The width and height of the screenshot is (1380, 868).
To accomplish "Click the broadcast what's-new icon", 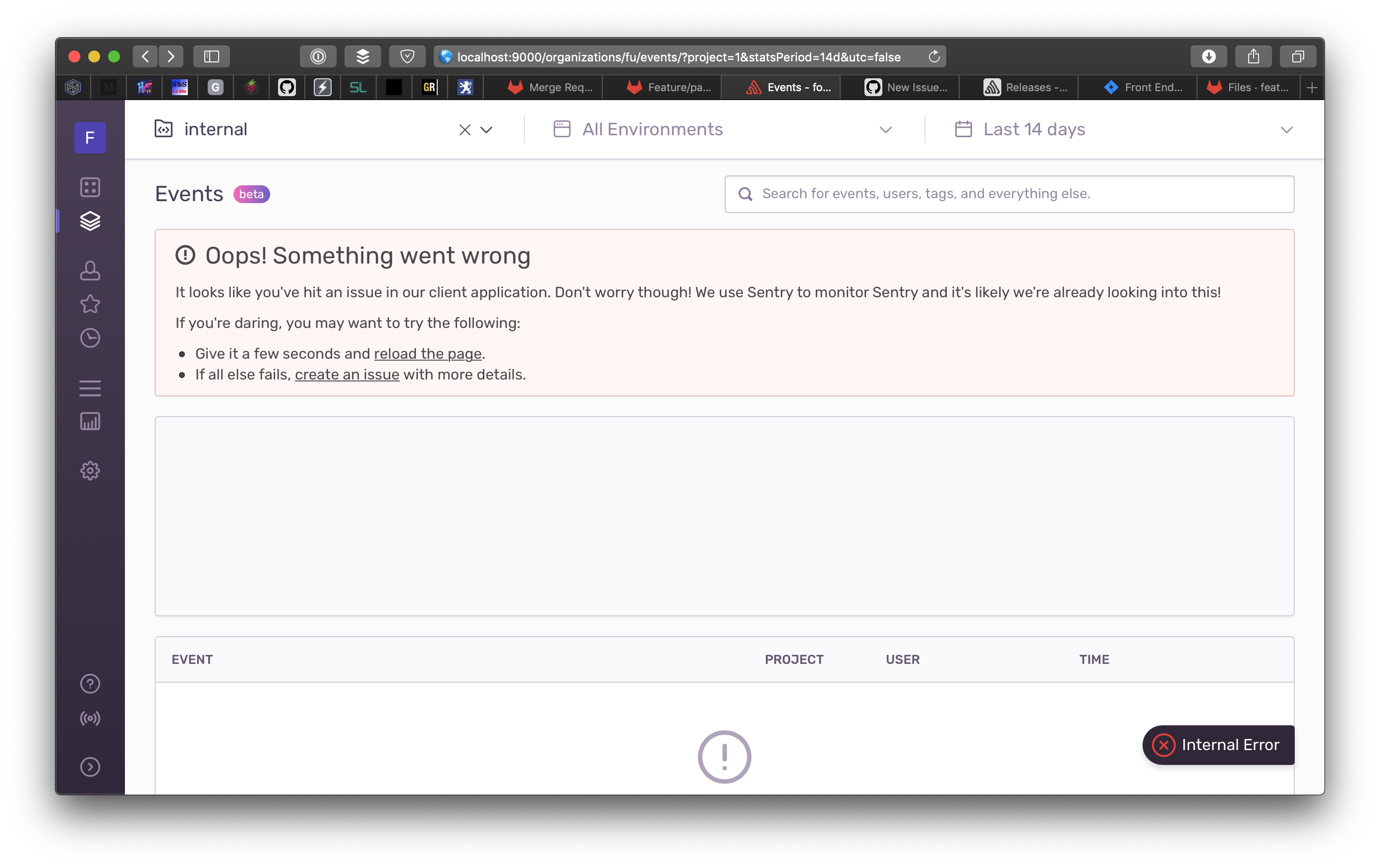I will click(x=91, y=718).
